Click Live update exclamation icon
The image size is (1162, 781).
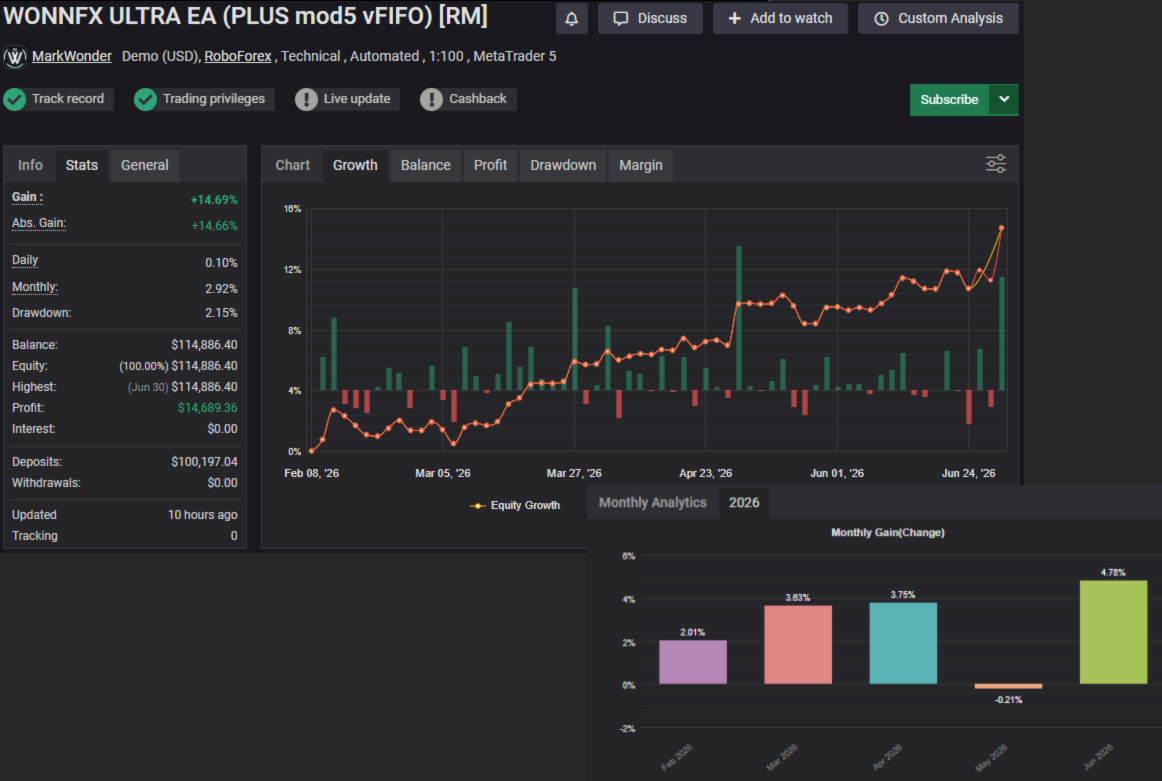[306, 99]
